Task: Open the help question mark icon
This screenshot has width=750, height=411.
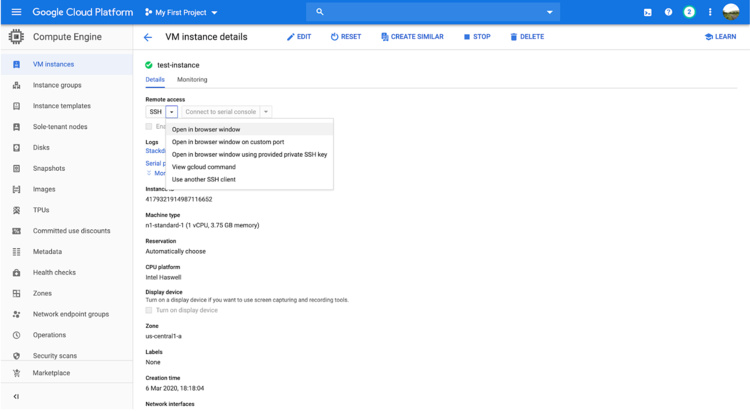Action: 668,12
